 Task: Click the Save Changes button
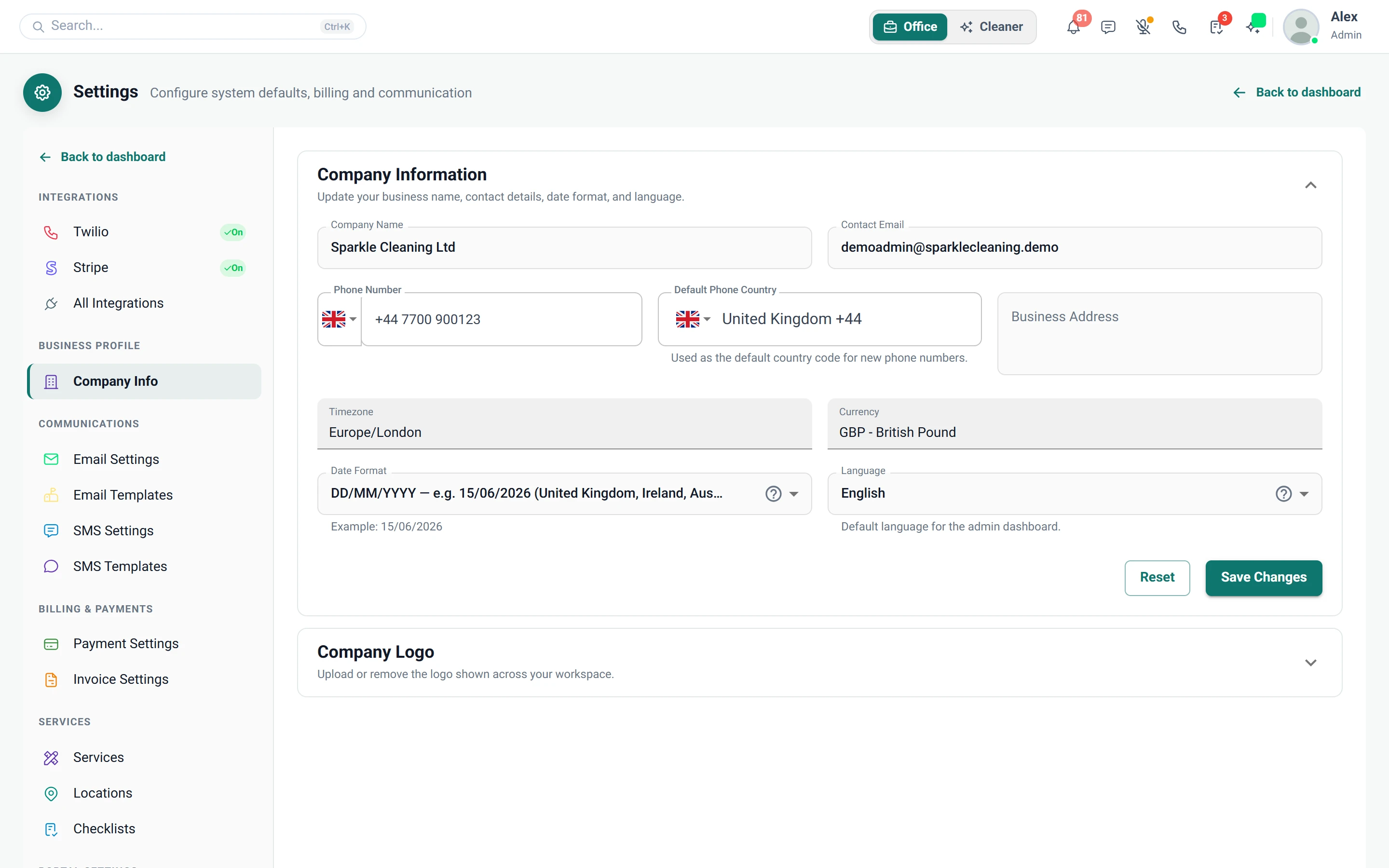(1263, 578)
